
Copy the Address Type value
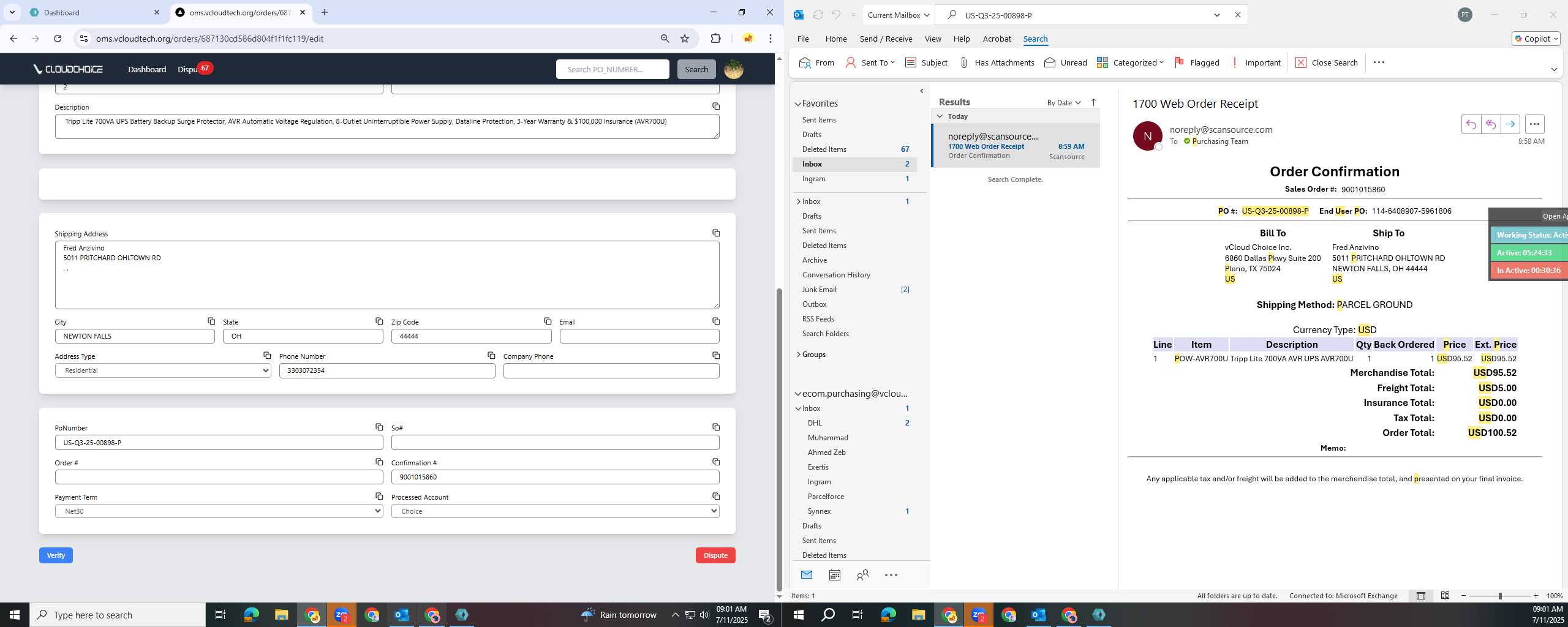267,356
